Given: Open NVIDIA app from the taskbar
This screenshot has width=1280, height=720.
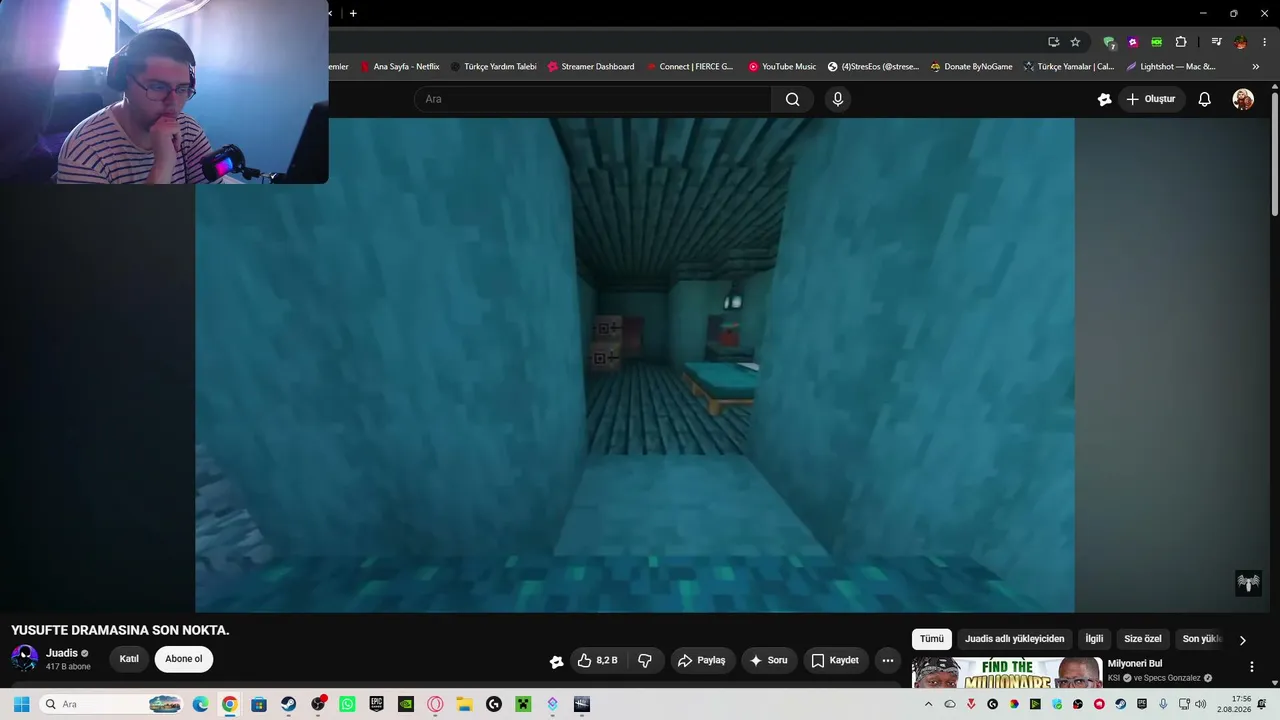Looking at the screenshot, I should (406, 704).
